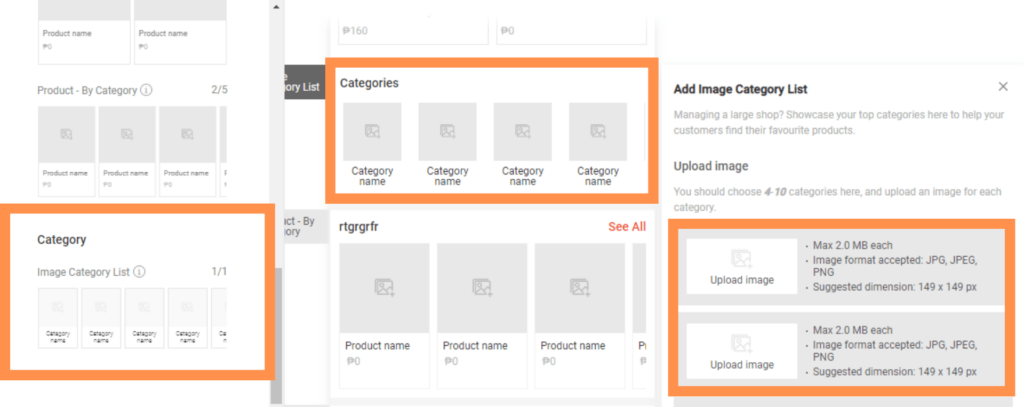Select third category image placeholder under Categories

[x=522, y=131]
